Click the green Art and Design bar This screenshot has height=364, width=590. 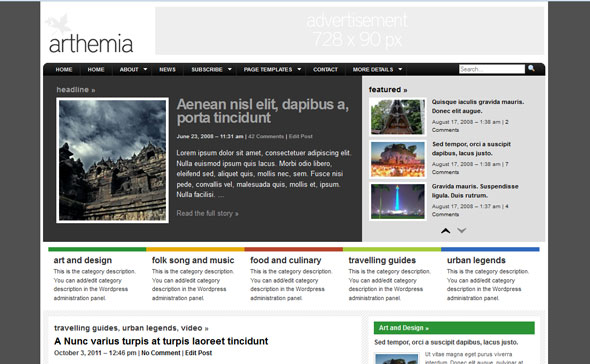[x=454, y=328]
